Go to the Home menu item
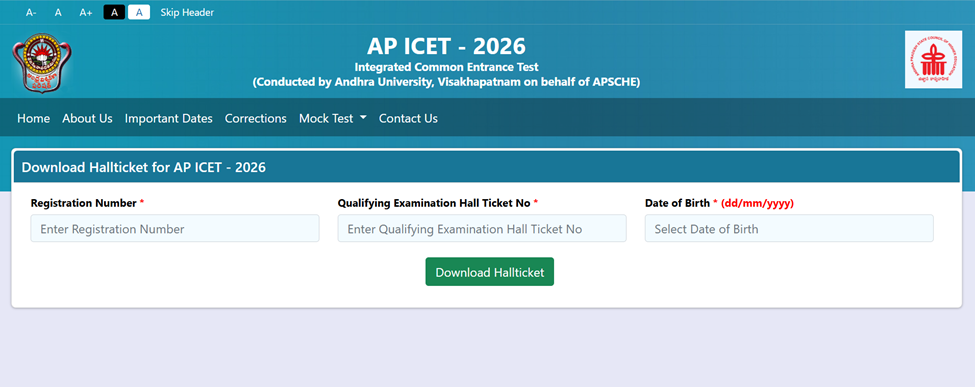975x387 pixels. tap(34, 118)
